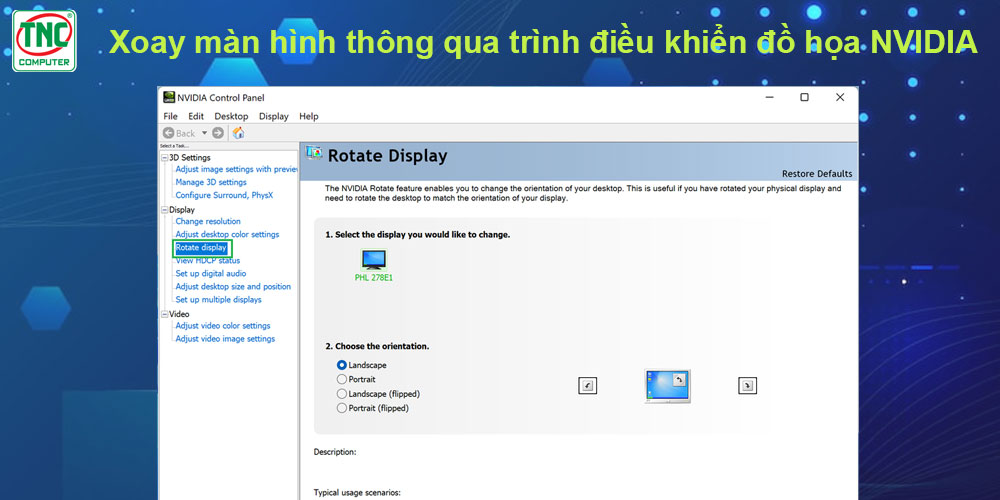This screenshot has width=1000, height=500.
Task: Minimize the NVIDIA Control Panel window
Action: (769, 97)
